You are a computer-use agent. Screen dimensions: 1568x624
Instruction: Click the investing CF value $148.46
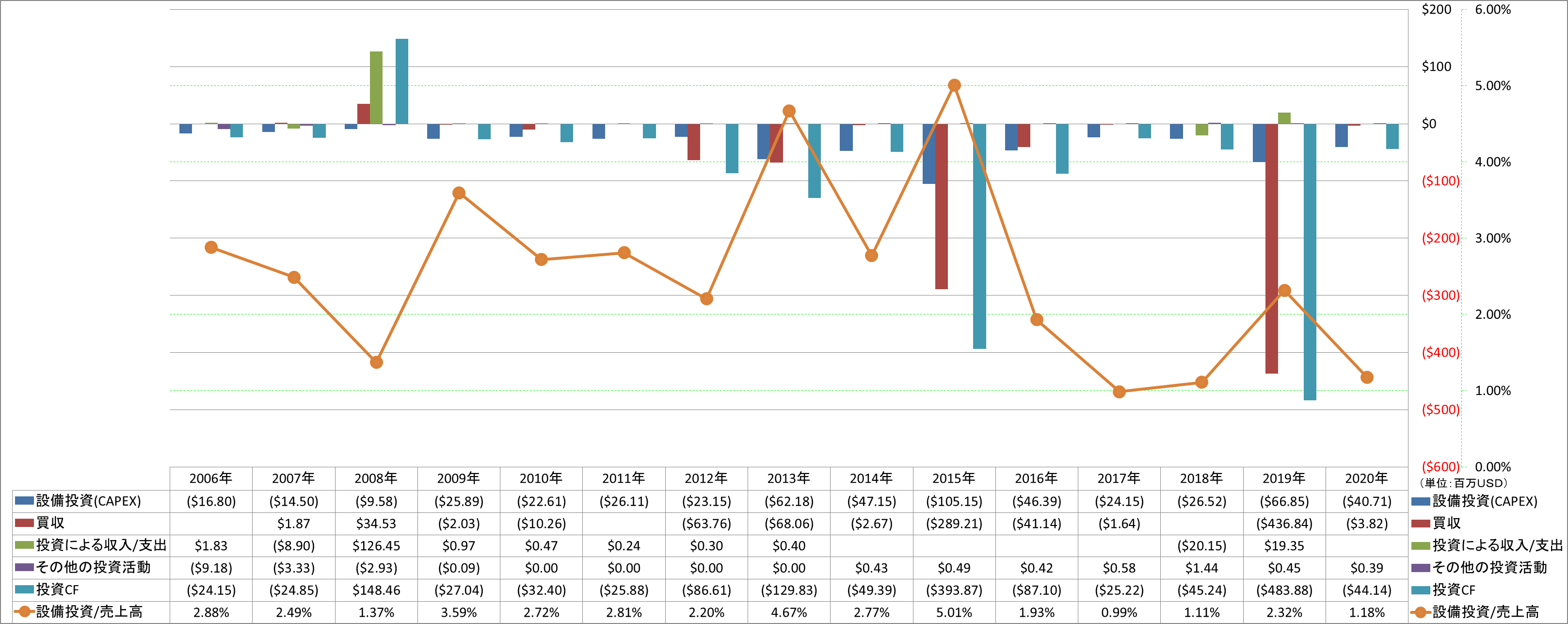pyautogui.click(x=376, y=591)
